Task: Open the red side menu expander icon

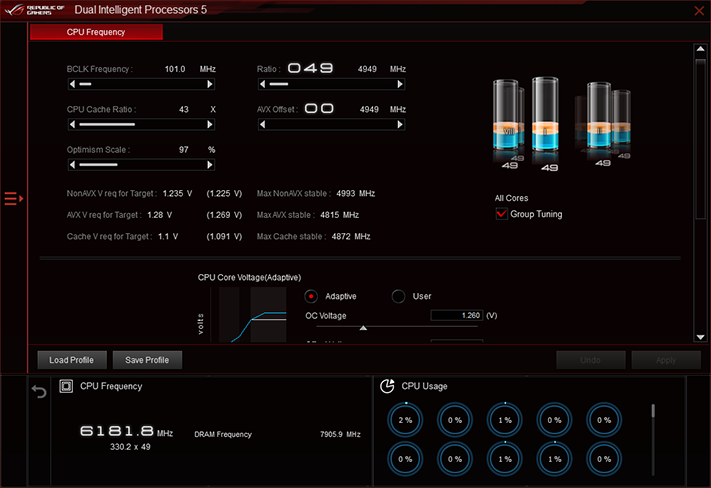Action: point(14,199)
